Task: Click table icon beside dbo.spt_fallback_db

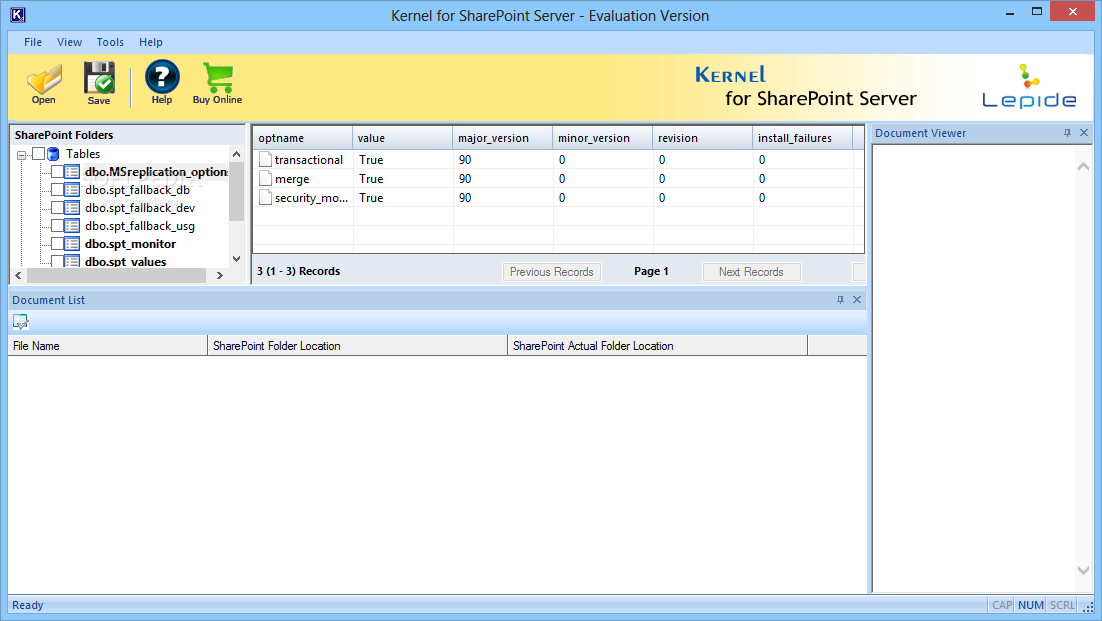Action: coord(72,190)
